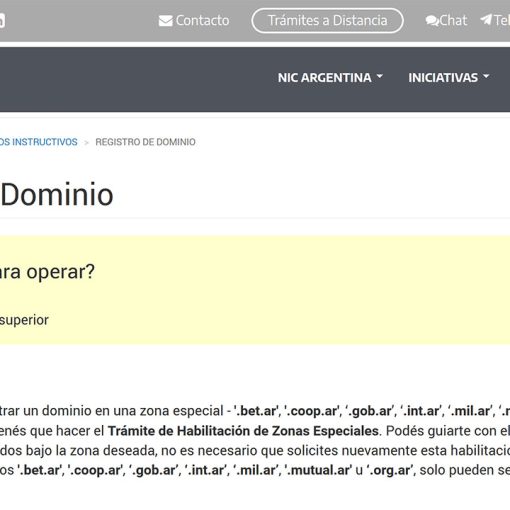Click the breadcrumb separator arrow
Screen dimensions: 510x510
86,143
